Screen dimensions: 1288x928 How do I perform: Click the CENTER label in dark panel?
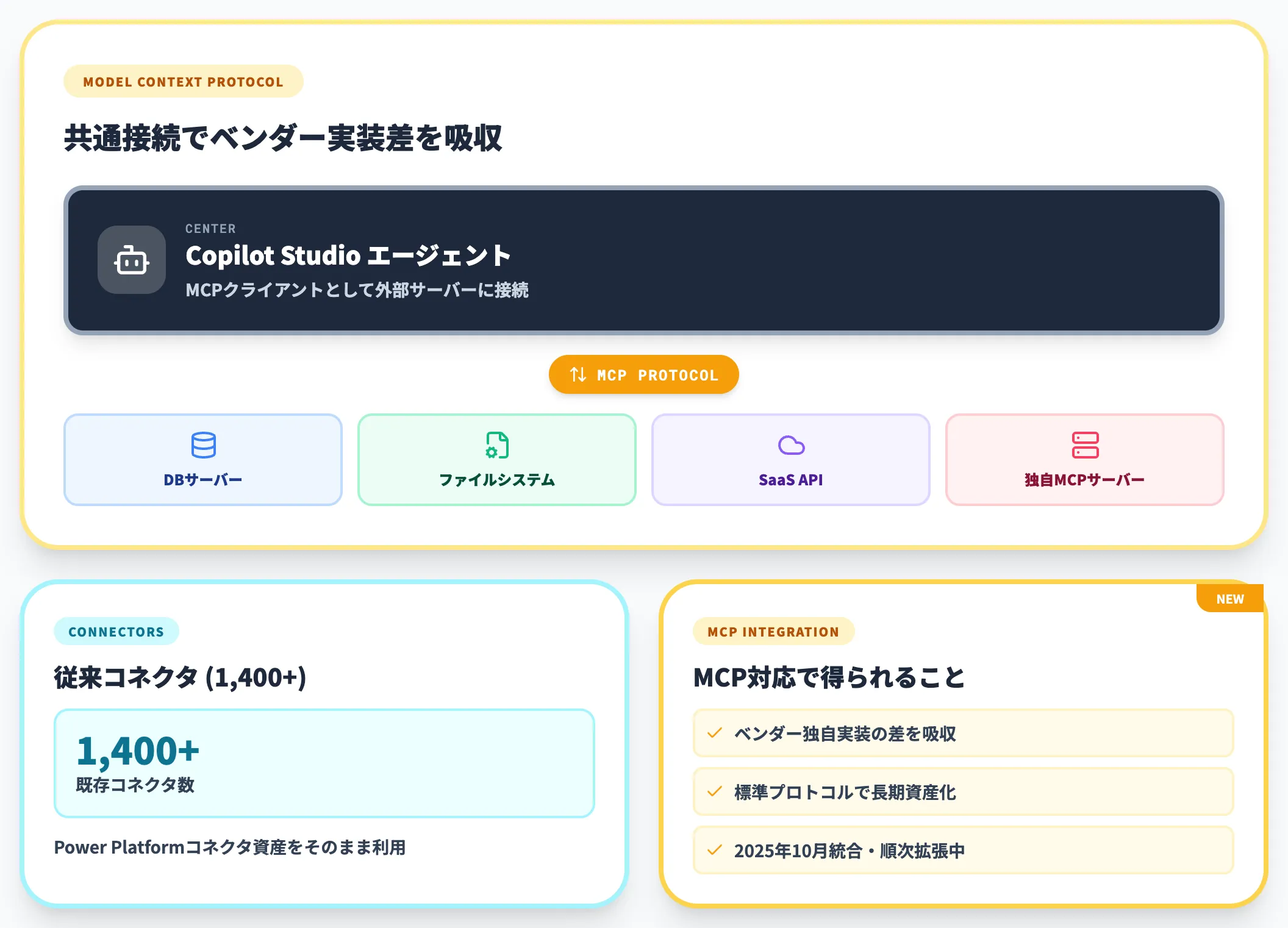click(x=210, y=229)
